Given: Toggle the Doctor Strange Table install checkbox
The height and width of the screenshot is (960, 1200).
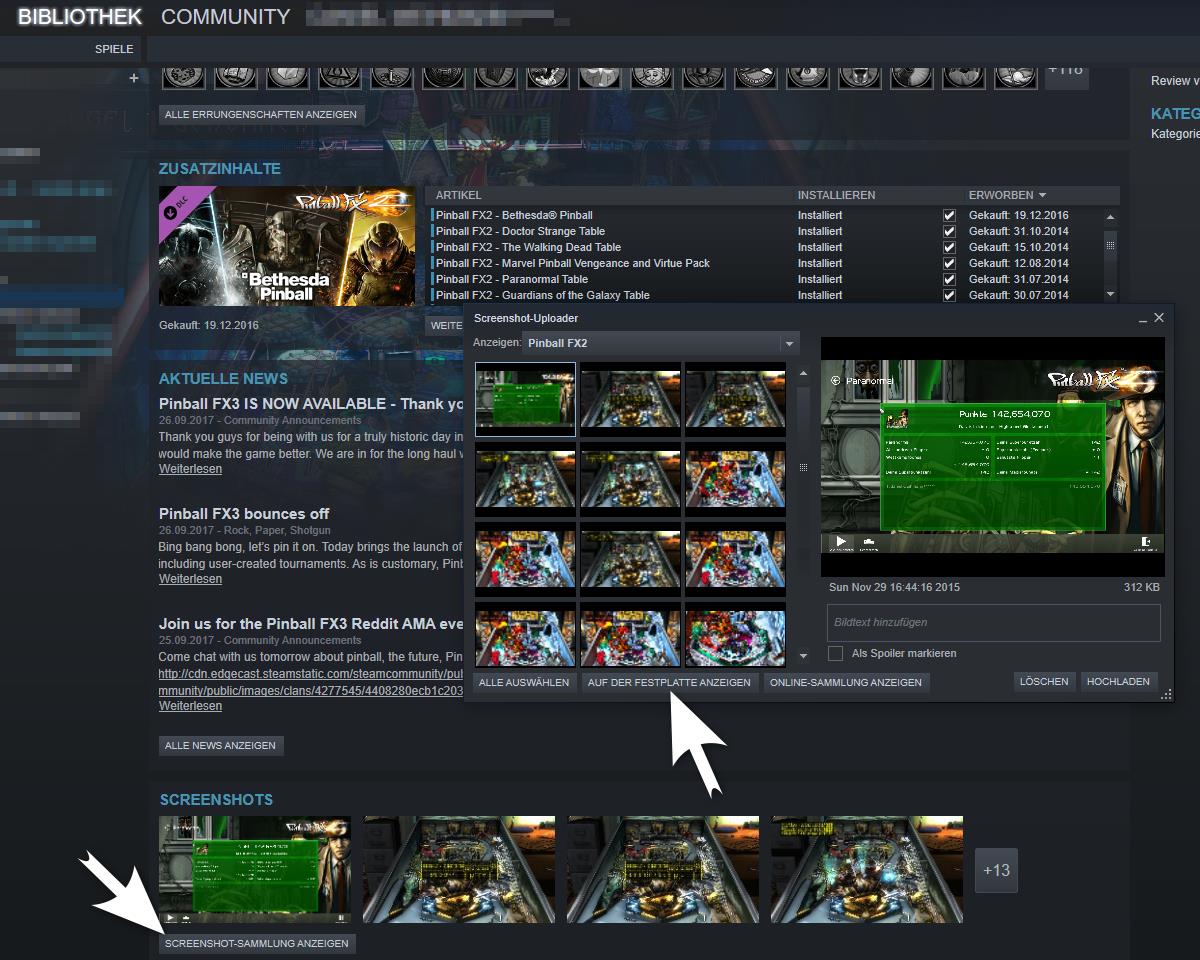Looking at the screenshot, I should [x=949, y=231].
